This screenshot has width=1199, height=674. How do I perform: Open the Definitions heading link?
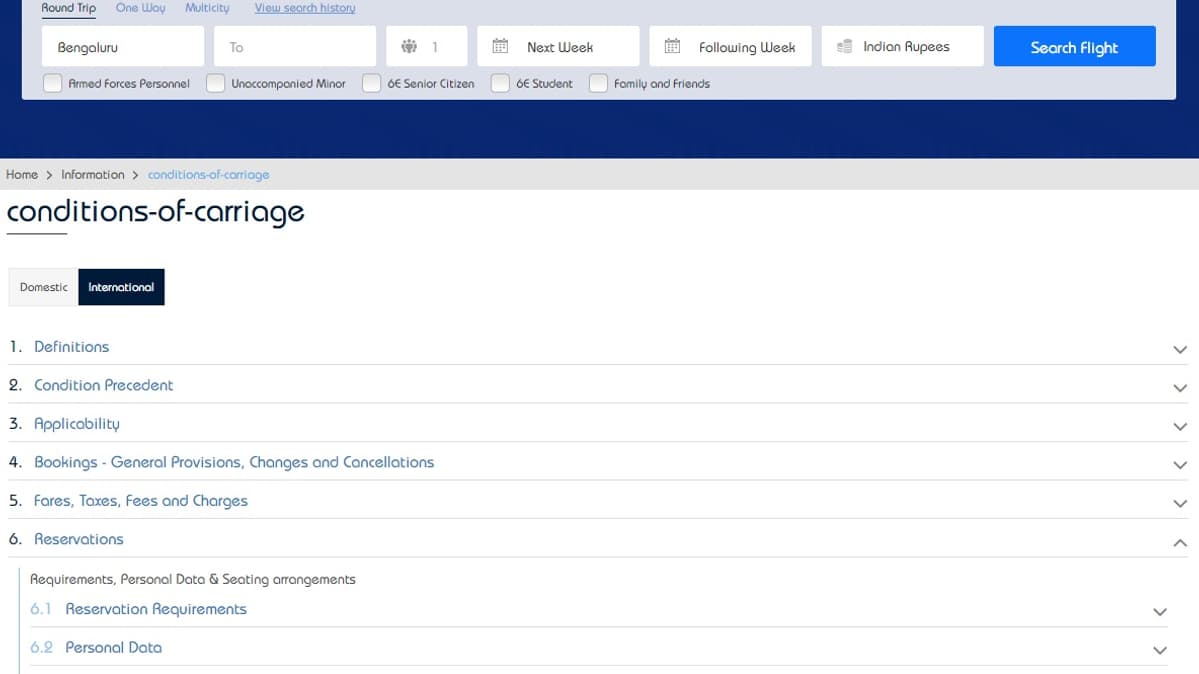(x=72, y=347)
